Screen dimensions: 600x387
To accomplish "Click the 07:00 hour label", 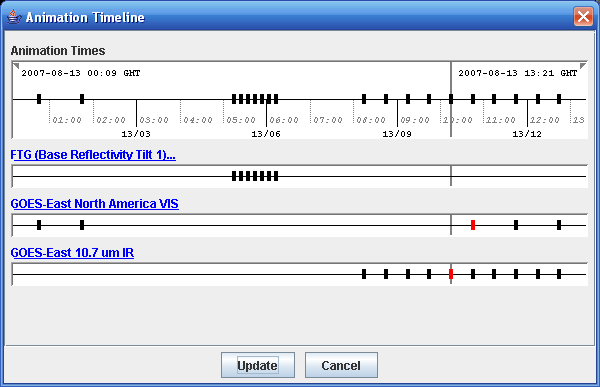I will (328, 120).
